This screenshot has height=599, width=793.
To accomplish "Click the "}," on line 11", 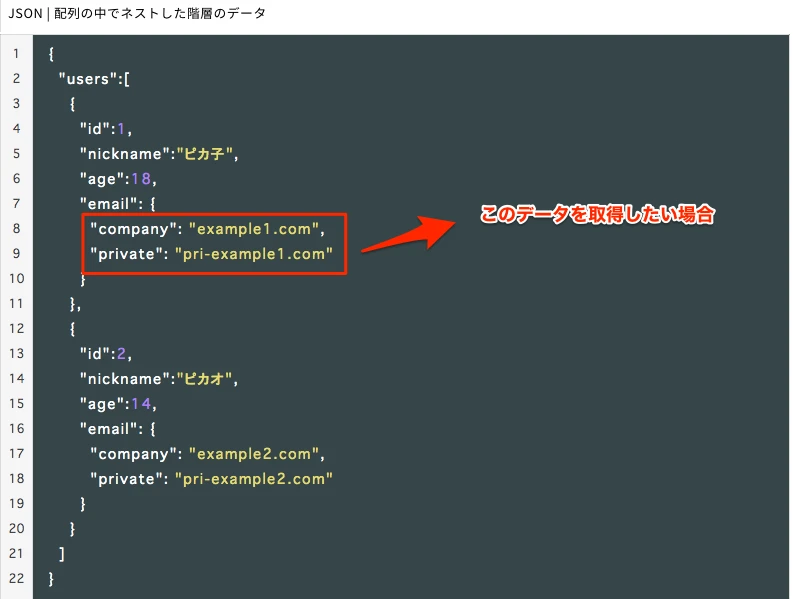I will 75,304.
